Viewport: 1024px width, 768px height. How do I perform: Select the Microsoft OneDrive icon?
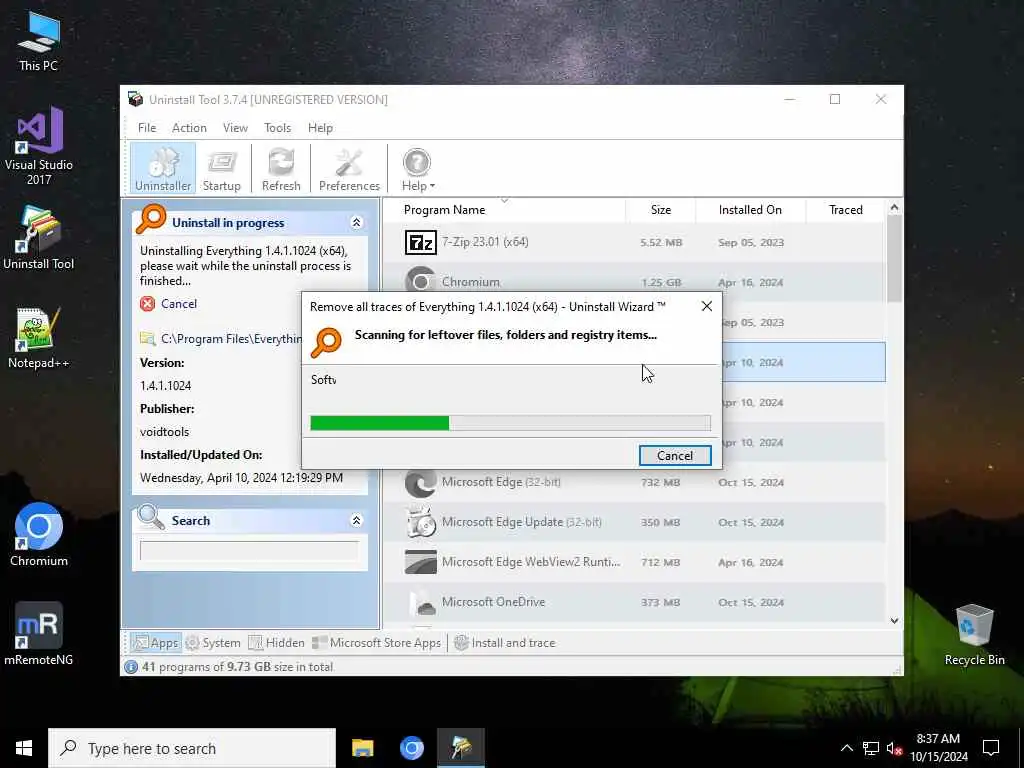coord(421,602)
